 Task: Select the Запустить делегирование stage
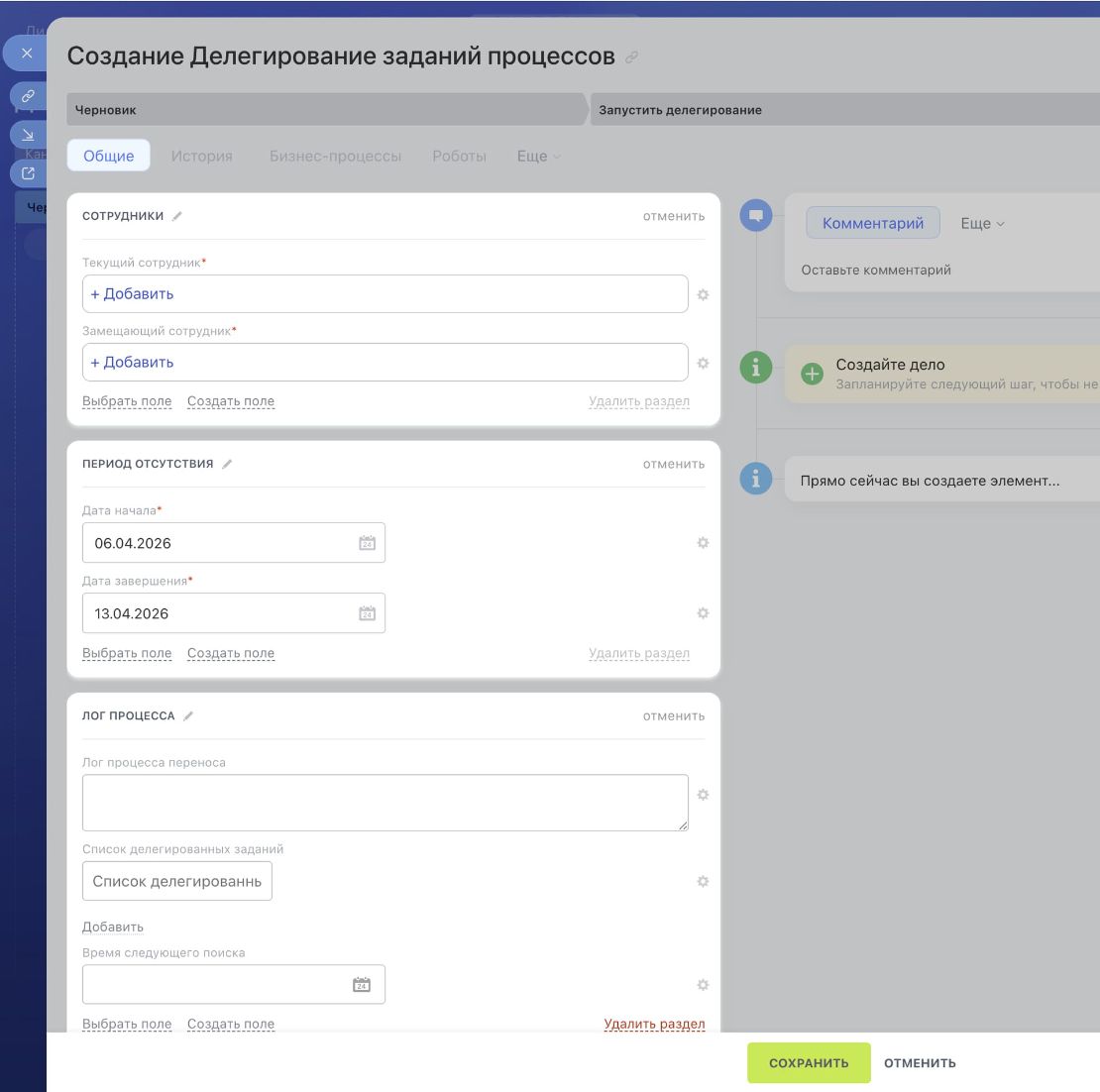click(680, 110)
